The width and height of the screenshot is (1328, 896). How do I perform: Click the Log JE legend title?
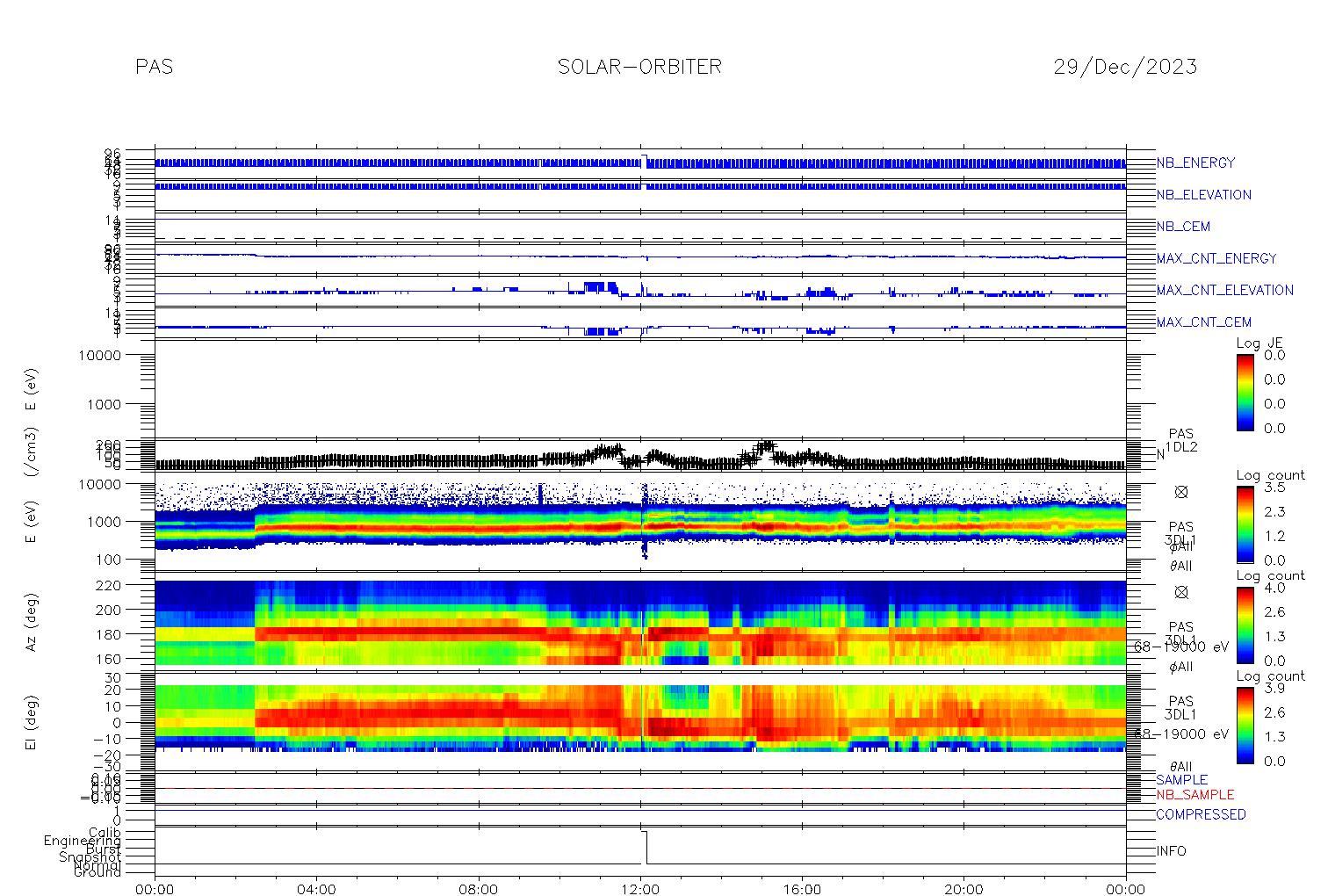1260,343
